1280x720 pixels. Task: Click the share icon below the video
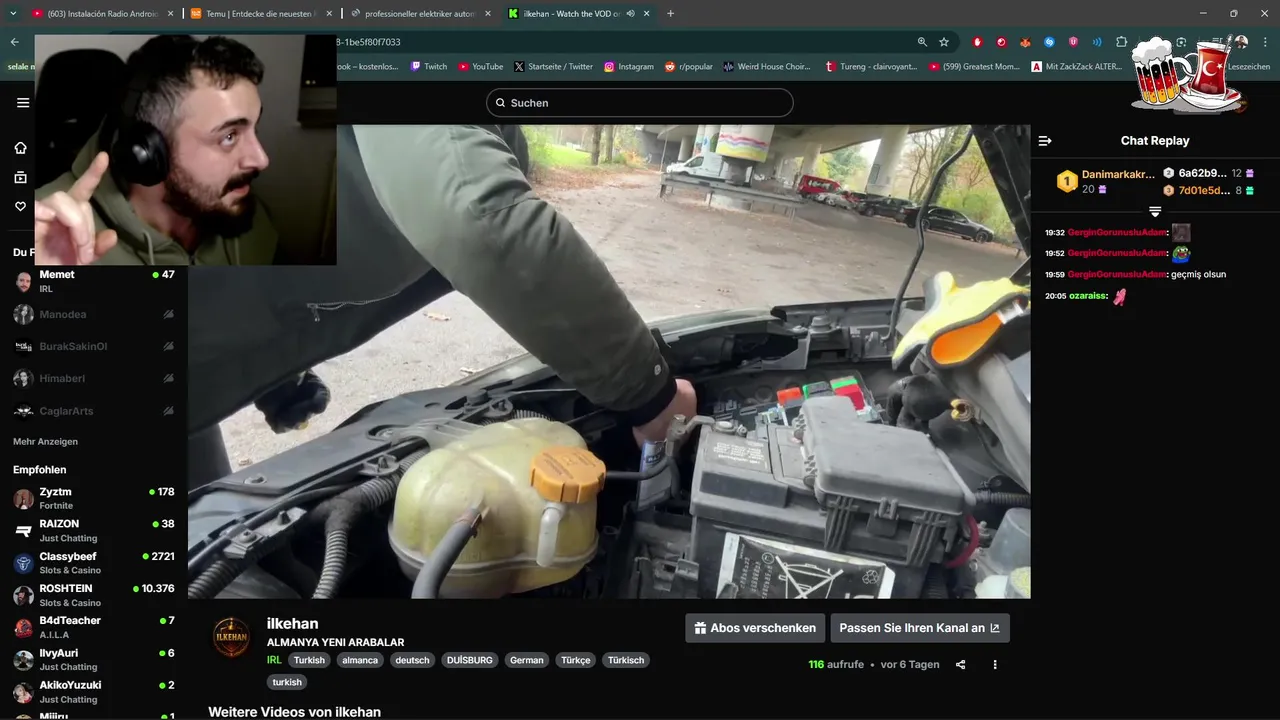pos(960,664)
